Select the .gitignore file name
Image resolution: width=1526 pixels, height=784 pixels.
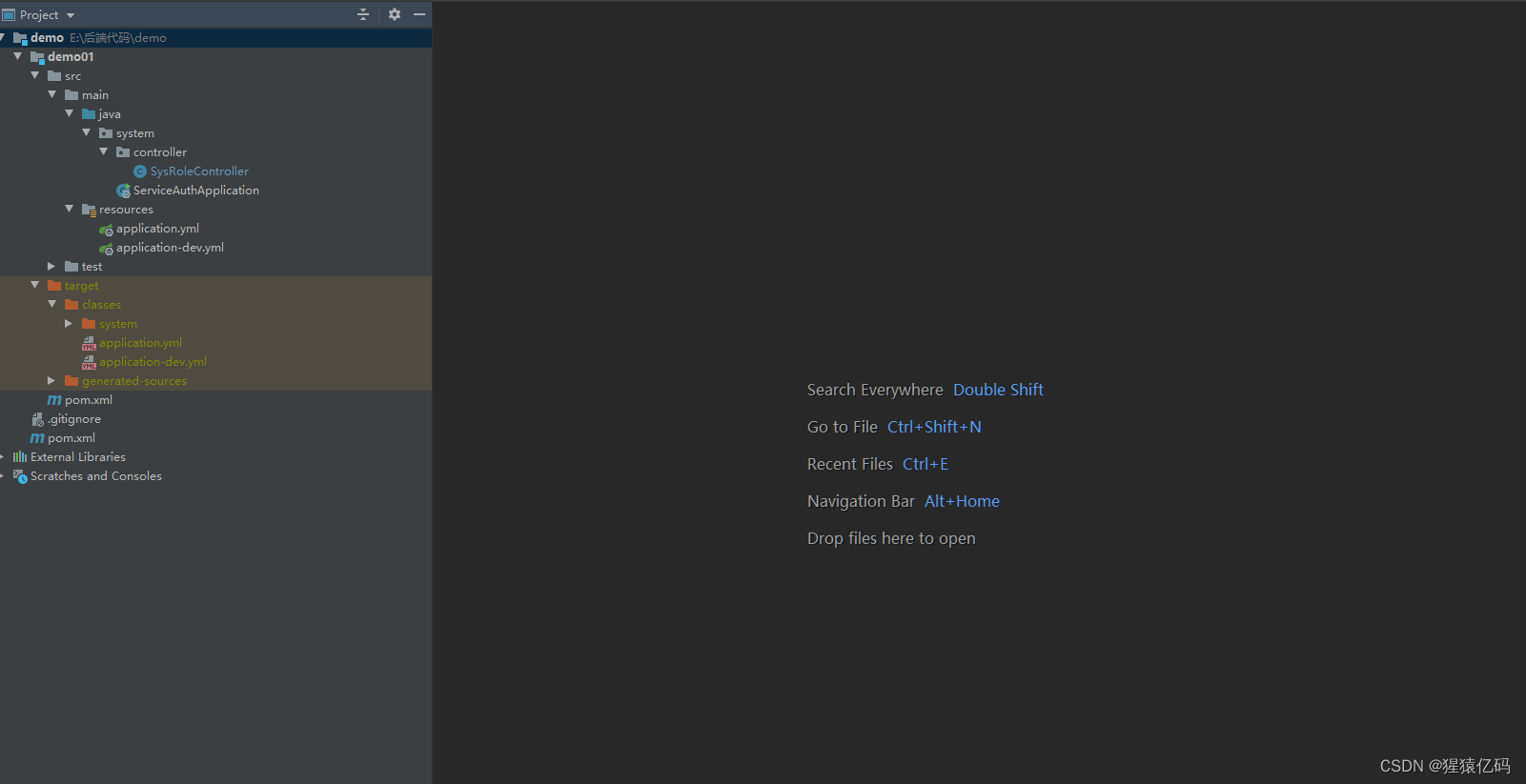pyautogui.click(x=74, y=419)
